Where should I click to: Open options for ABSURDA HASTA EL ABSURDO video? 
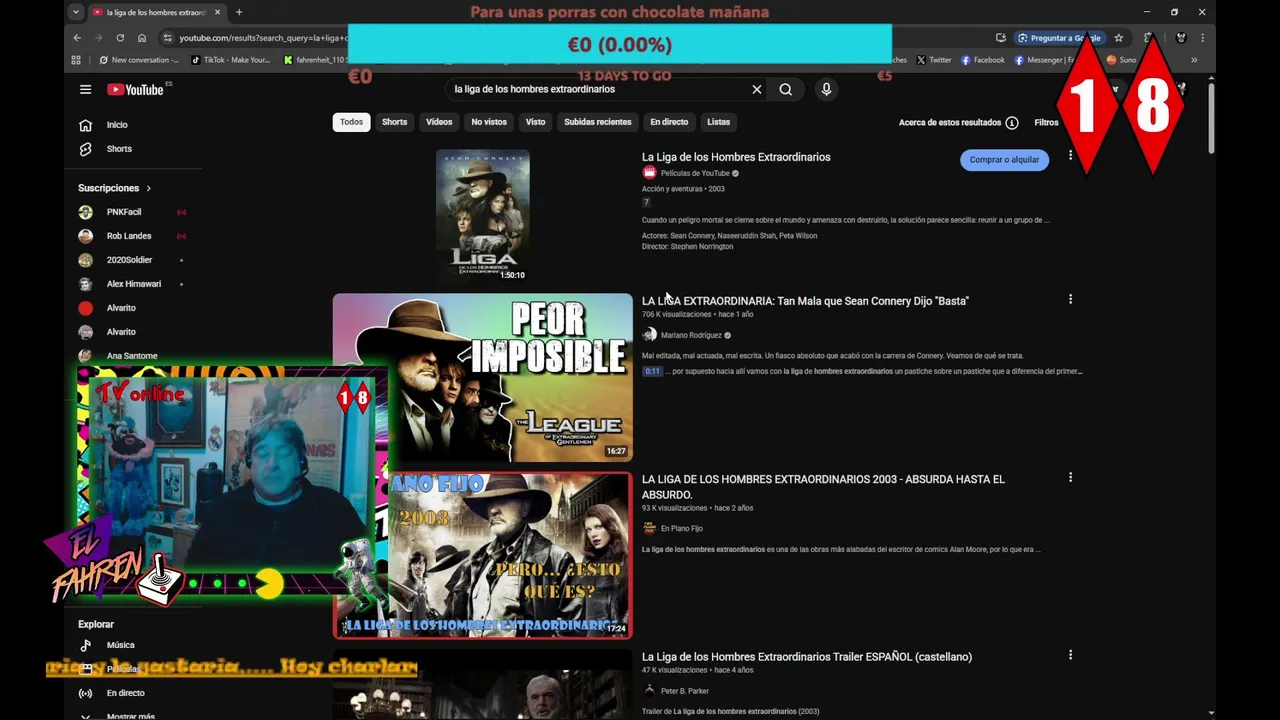[x=1070, y=477]
